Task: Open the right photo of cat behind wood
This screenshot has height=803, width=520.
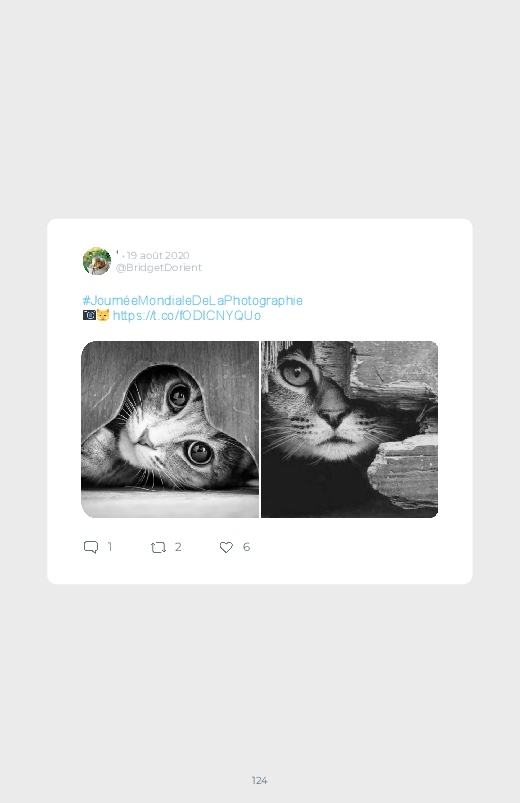Action: [349, 429]
